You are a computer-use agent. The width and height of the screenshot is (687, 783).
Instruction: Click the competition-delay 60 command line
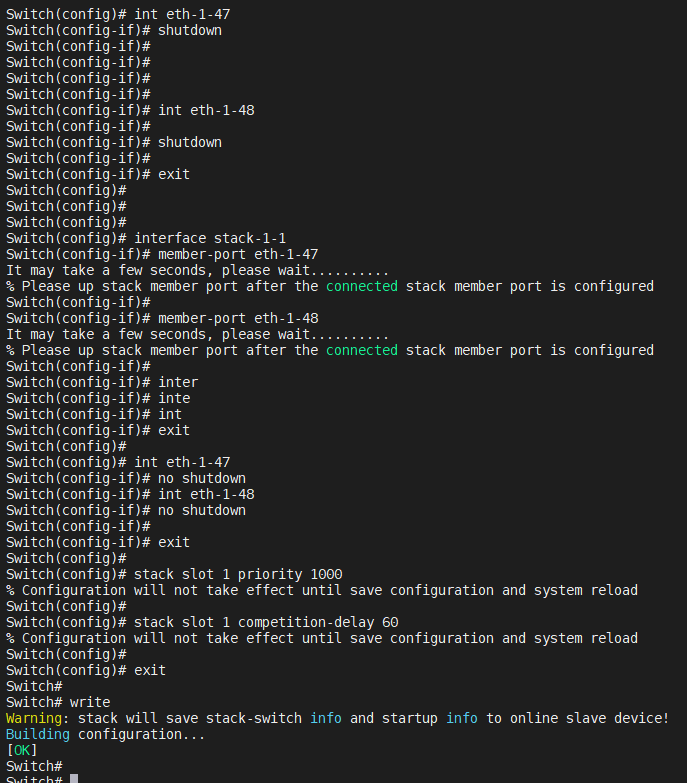click(x=202, y=622)
